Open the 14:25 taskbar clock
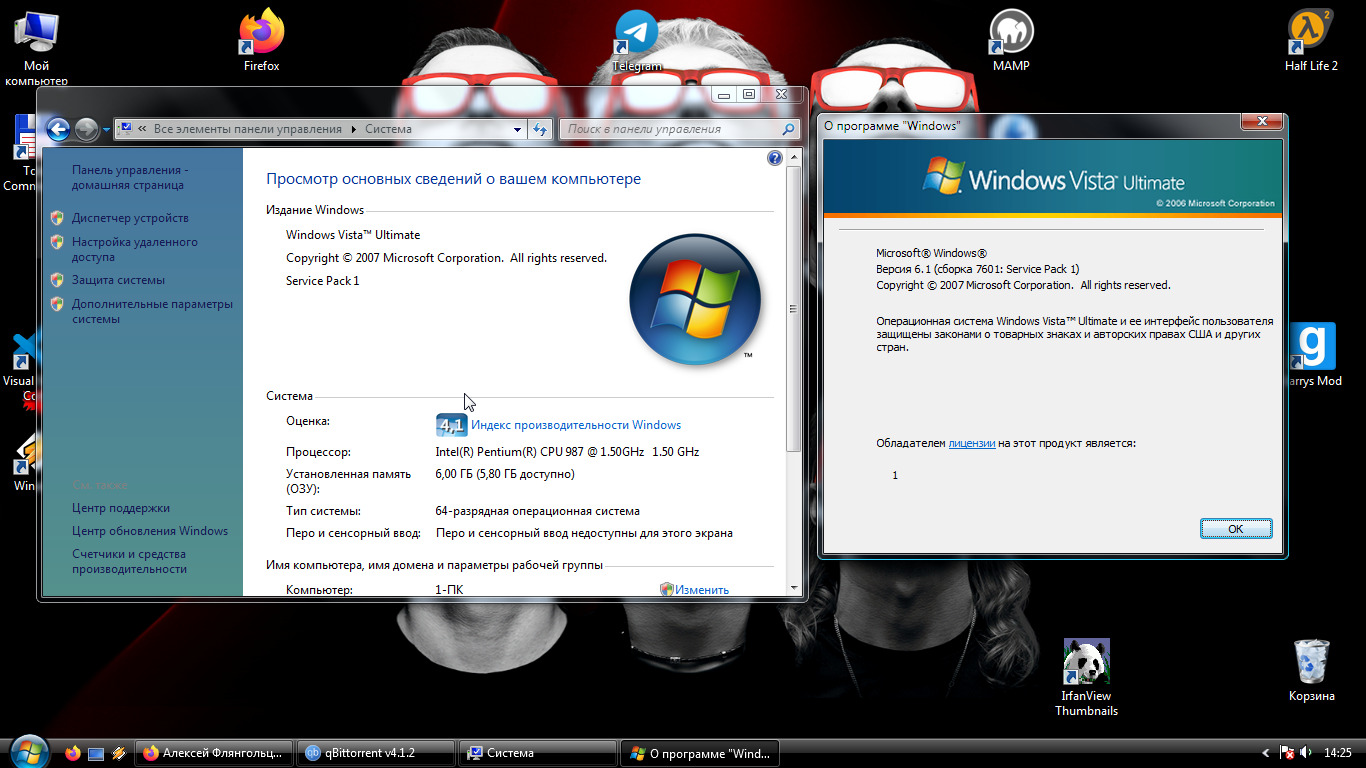Viewport: 1366px width, 768px height. pos(1337,753)
